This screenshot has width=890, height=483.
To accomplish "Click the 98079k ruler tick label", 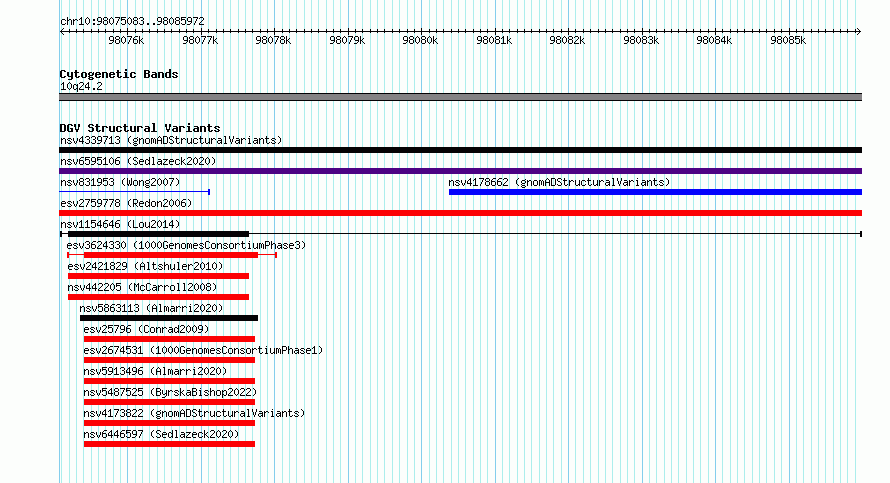I will tap(347, 40).
